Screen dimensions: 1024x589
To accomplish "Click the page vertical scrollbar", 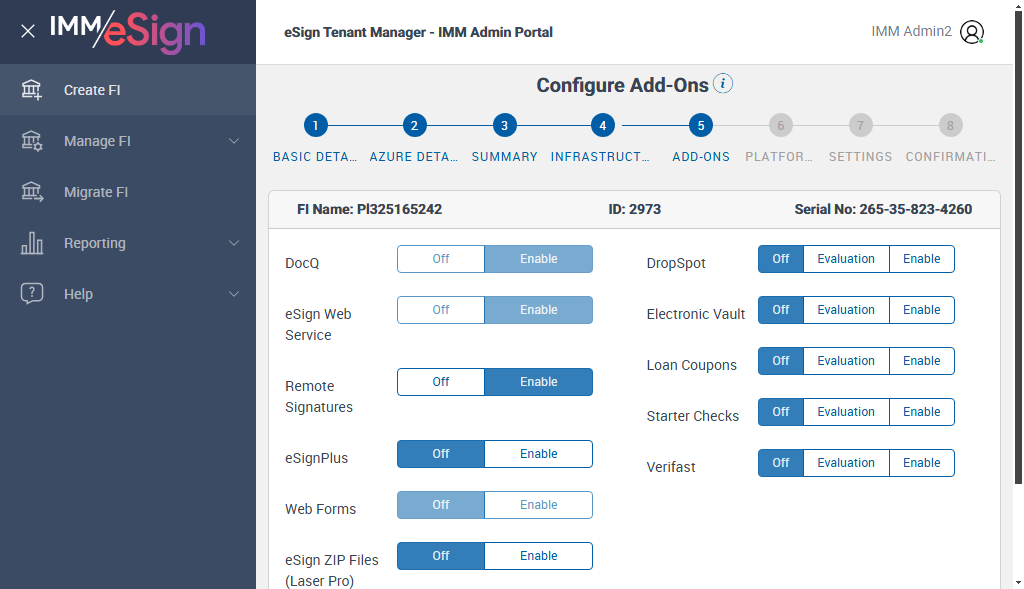I will 1018,248.
